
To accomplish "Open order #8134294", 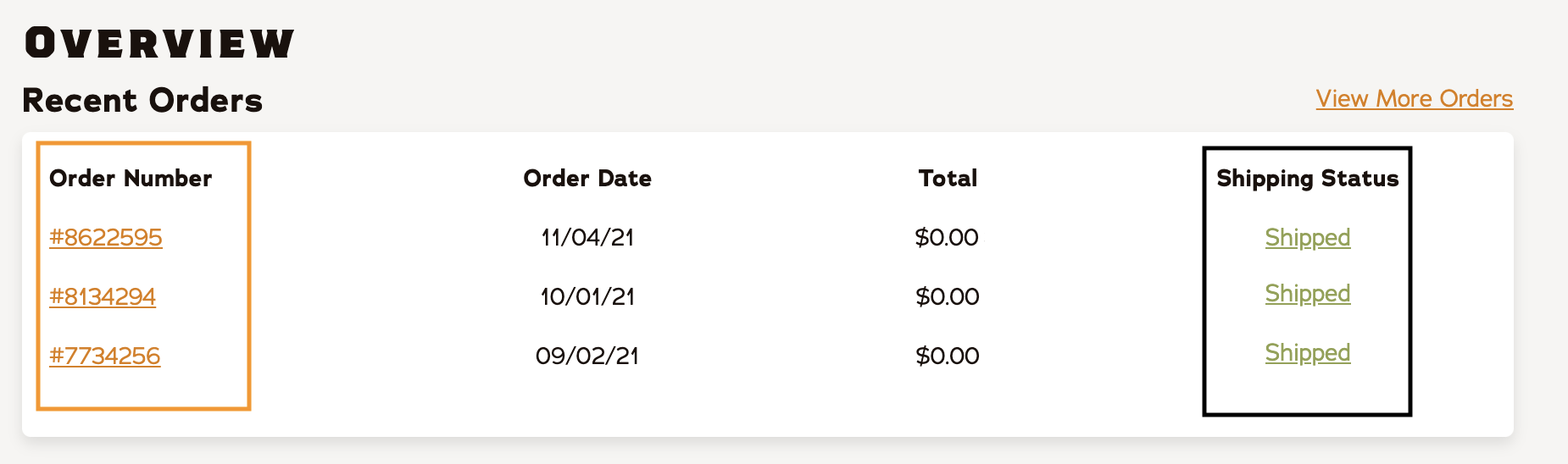I will pyautogui.click(x=103, y=296).
